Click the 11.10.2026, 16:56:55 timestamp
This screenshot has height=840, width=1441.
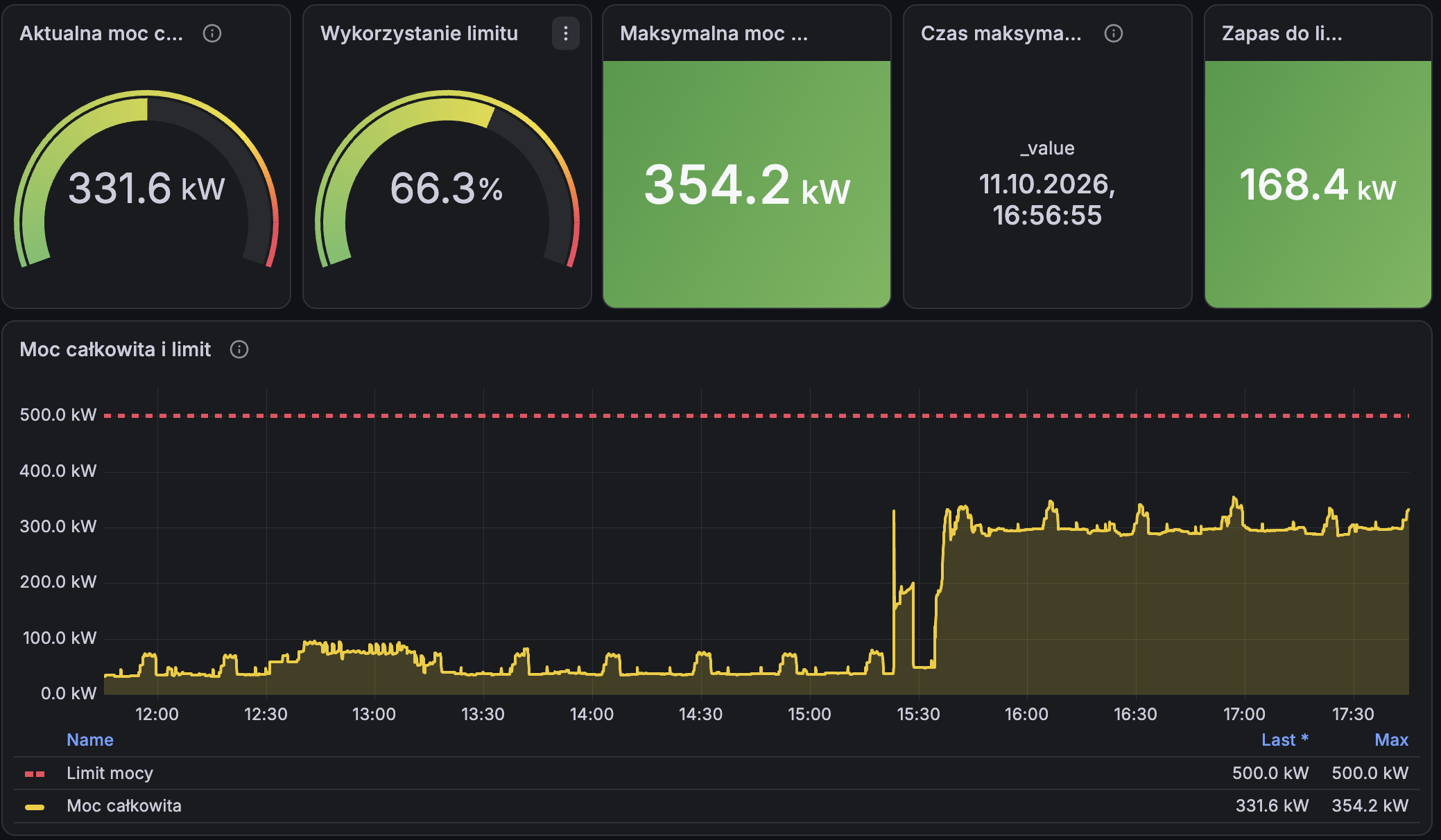click(x=1047, y=200)
